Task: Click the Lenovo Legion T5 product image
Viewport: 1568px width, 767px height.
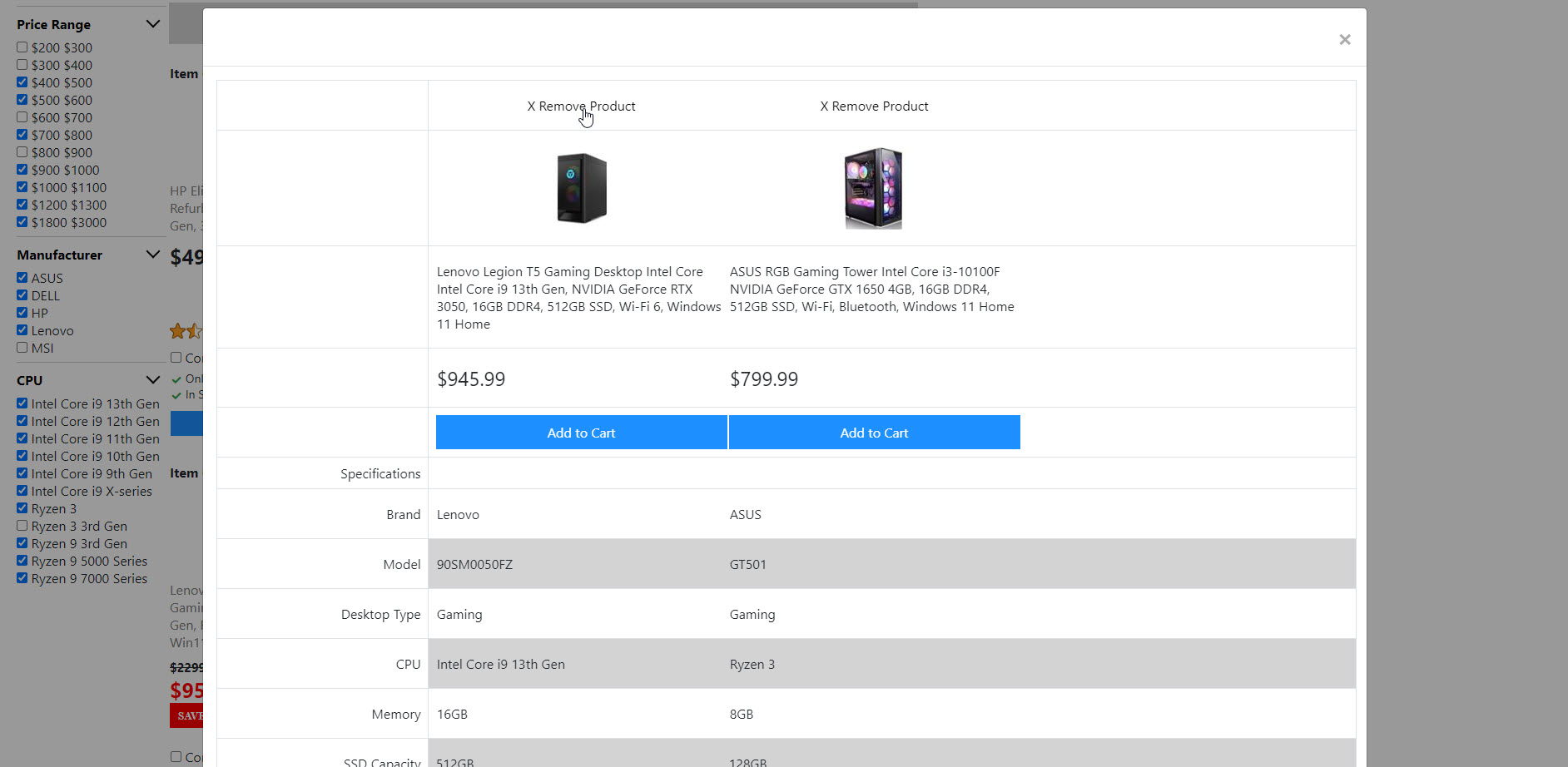Action: coord(581,188)
